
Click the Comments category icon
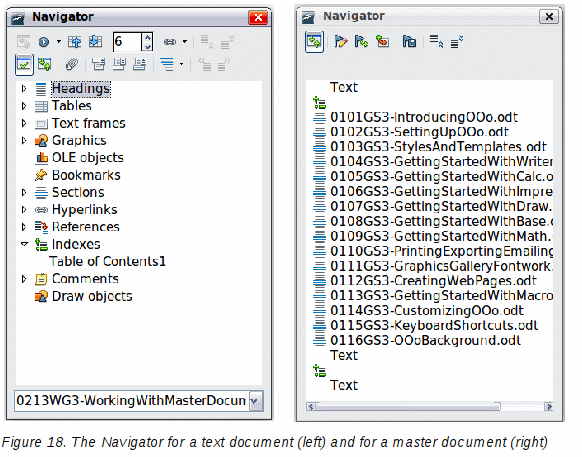(x=41, y=278)
